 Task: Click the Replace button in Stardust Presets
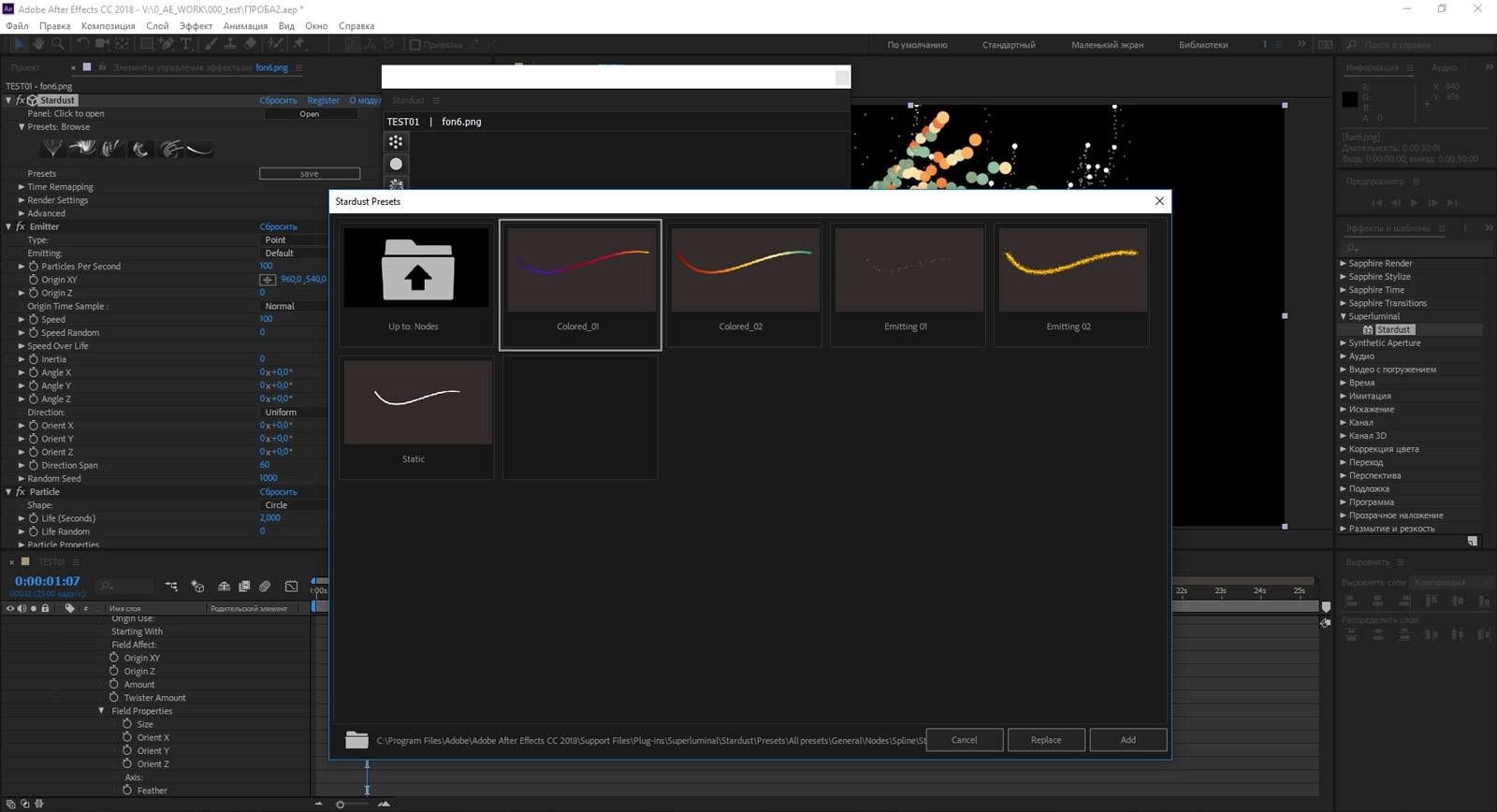1046,740
